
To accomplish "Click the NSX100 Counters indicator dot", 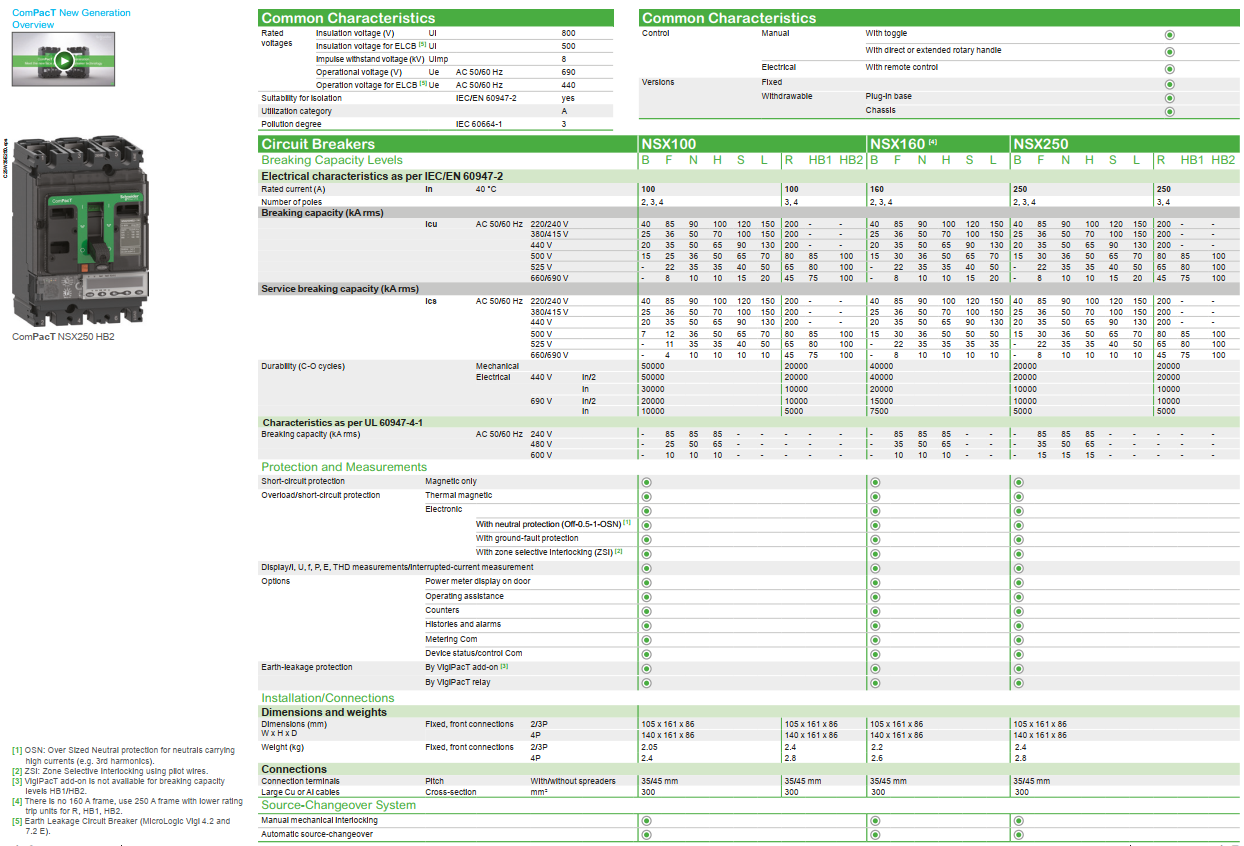I will tap(646, 611).
